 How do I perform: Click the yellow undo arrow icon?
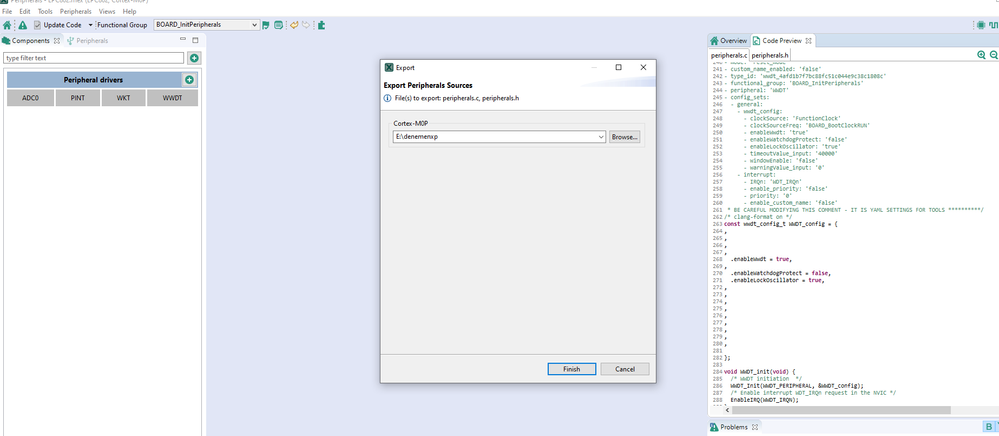[294, 25]
